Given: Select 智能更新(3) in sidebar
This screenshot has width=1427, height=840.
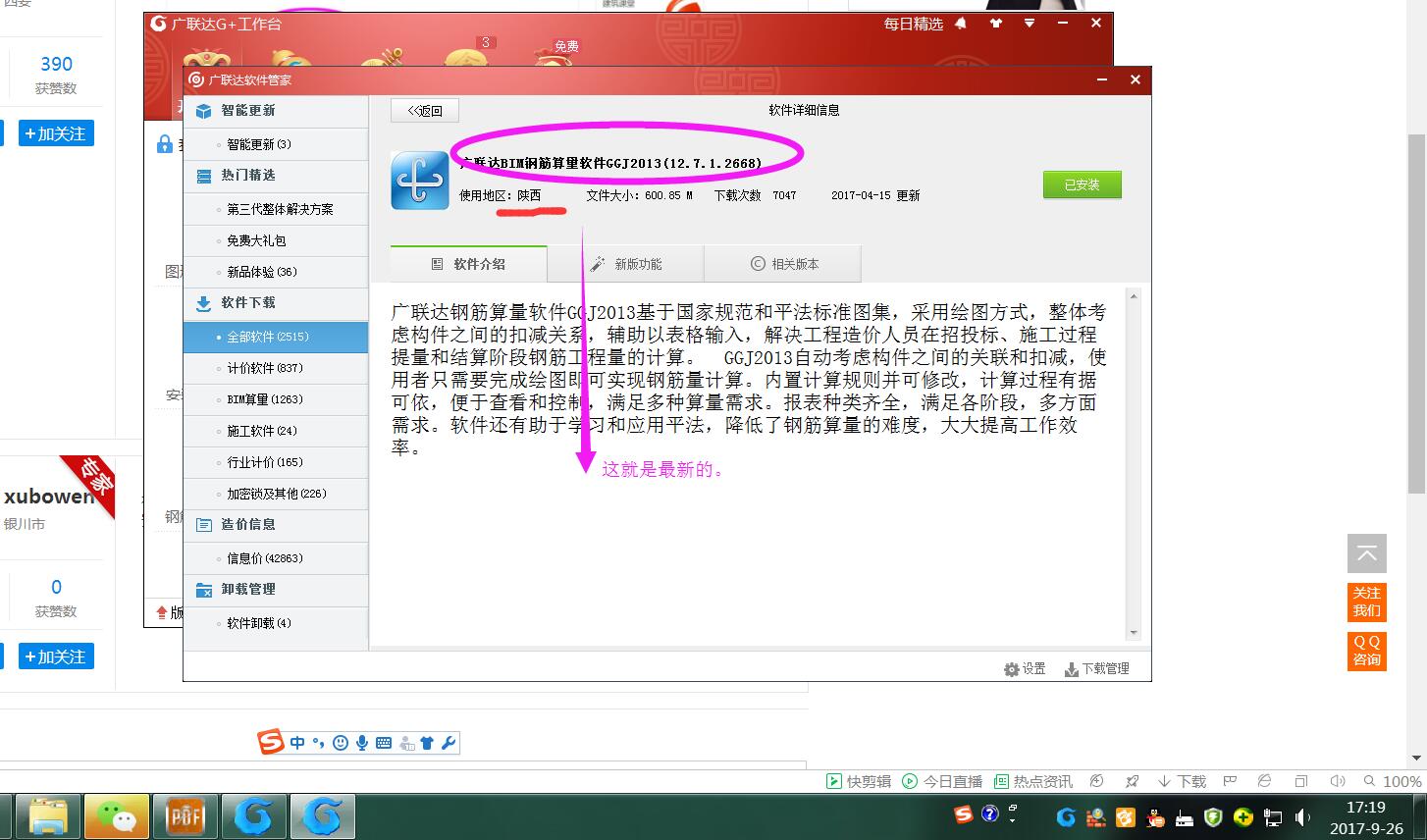Looking at the screenshot, I should point(276,144).
